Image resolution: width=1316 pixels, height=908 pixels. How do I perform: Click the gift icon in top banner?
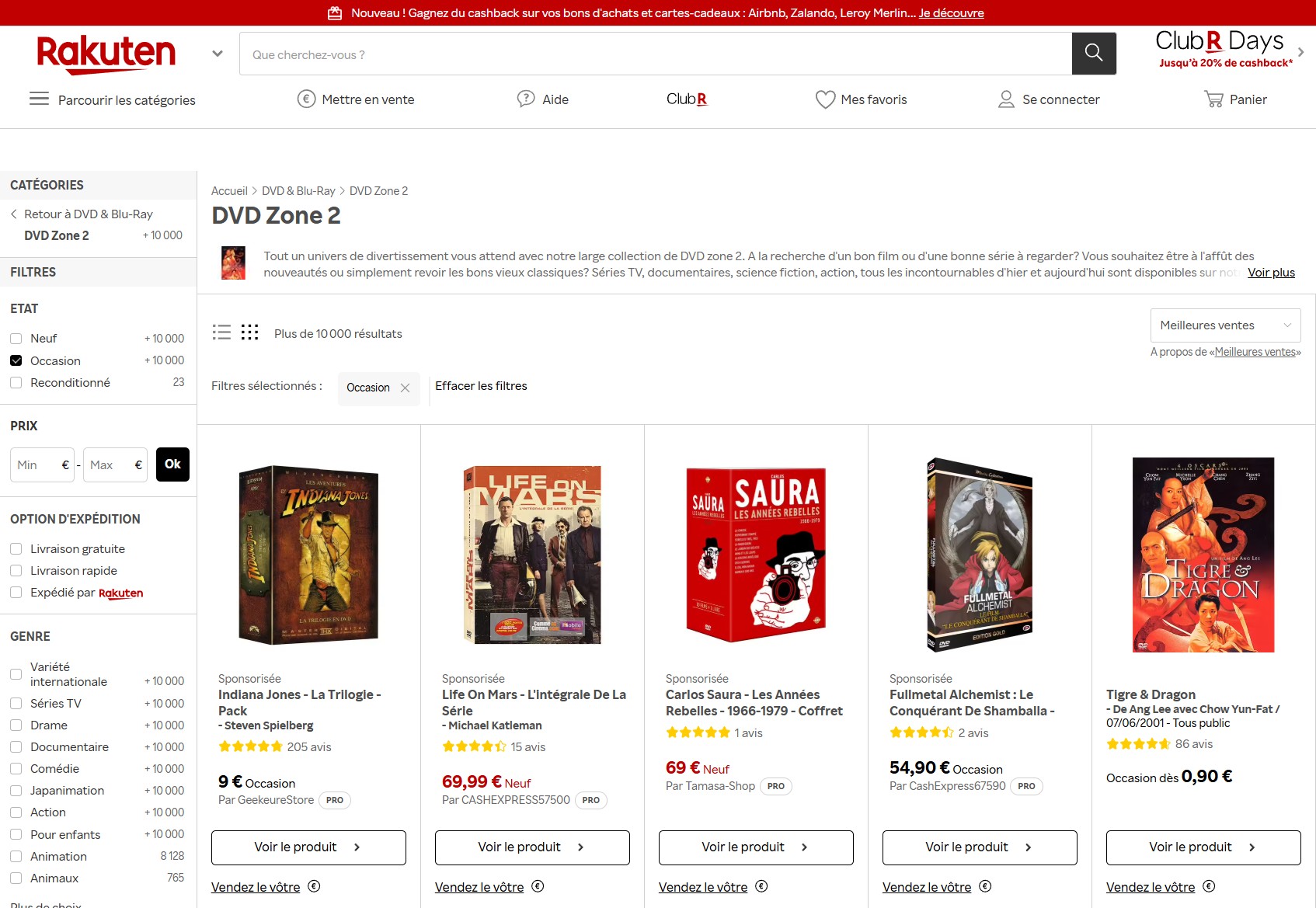tap(335, 12)
